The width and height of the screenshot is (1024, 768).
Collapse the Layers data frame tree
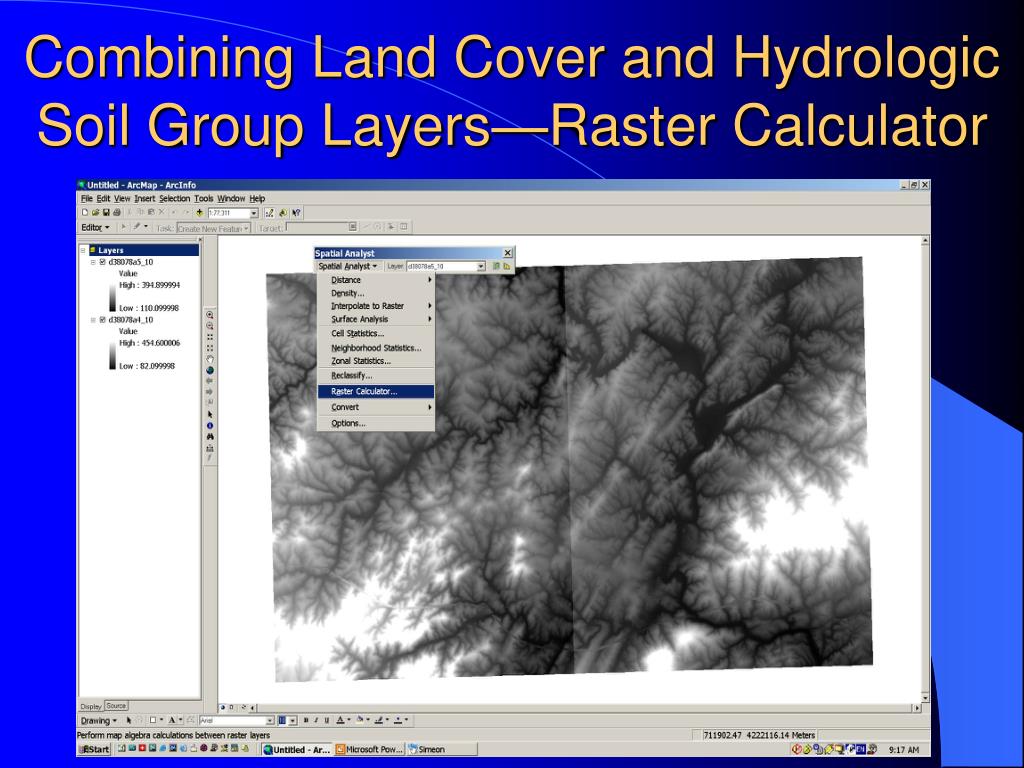pos(83,250)
